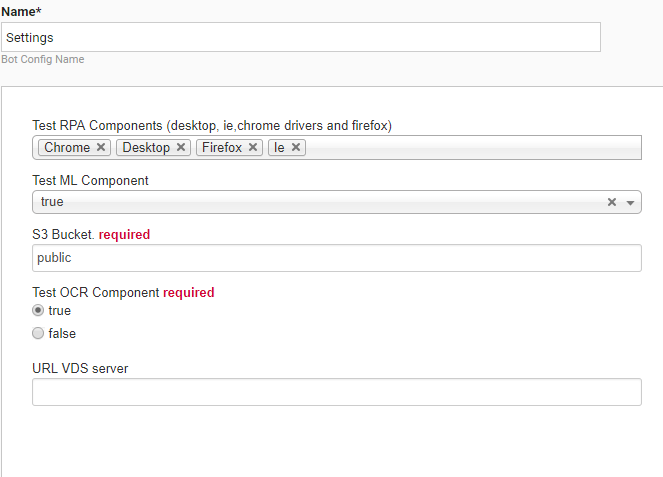Click the true label under Test OCR Component
Screen dimensions: 663x477
59,310
